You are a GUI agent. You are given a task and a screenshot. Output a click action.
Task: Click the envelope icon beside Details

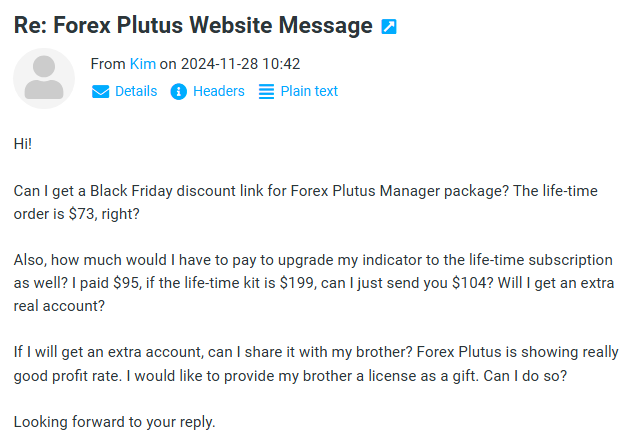(101, 92)
